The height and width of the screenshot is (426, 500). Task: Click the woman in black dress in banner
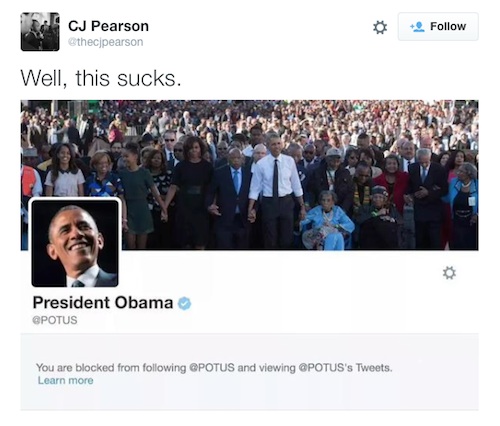(x=190, y=193)
